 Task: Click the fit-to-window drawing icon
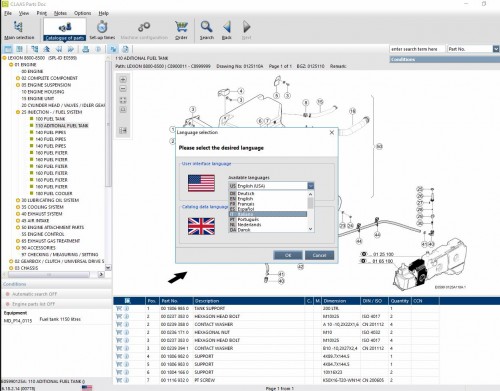point(123,100)
